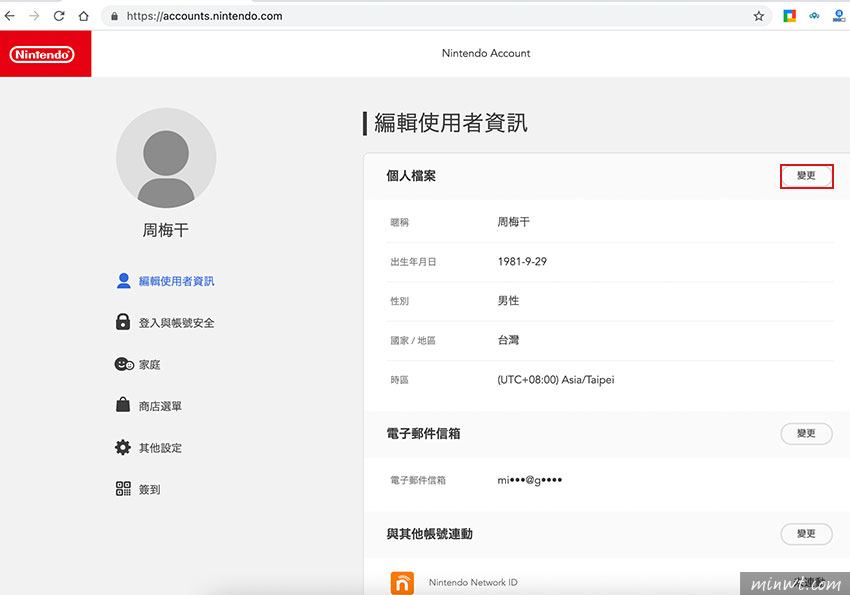Click 變更 button for 個人檔案
The height and width of the screenshot is (595, 850).
coord(806,176)
